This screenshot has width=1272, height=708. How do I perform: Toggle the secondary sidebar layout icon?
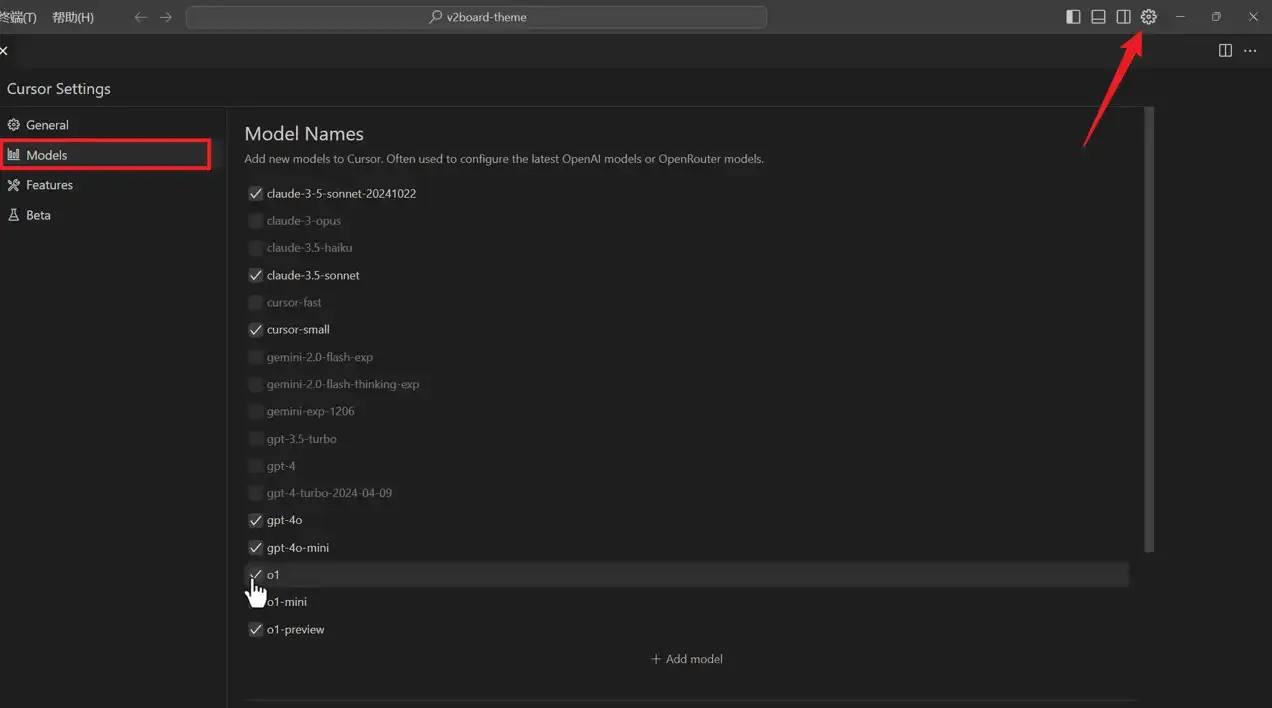(x=1123, y=17)
